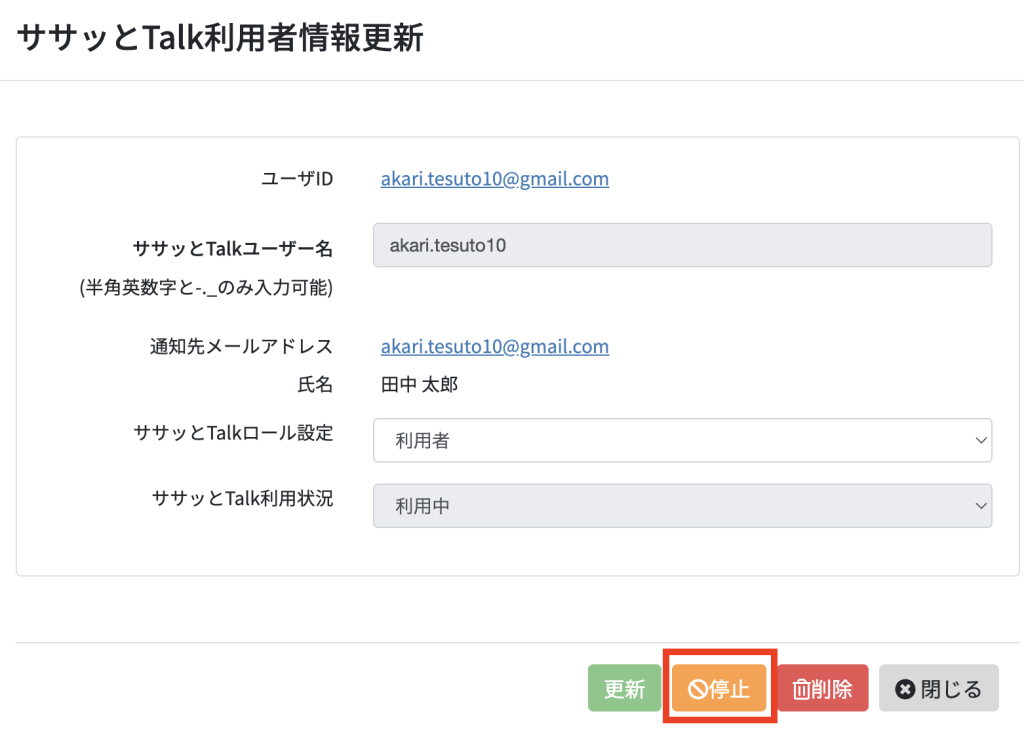The height and width of the screenshot is (739, 1024).
Task: Click the prohibition icon on 停止 button
Action: click(697, 689)
